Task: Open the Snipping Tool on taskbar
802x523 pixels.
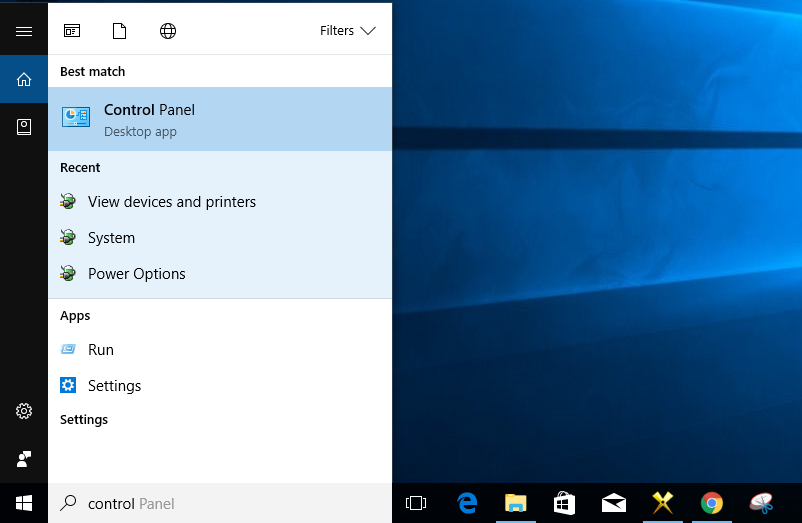Action: pyautogui.click(x=761, y=503)
